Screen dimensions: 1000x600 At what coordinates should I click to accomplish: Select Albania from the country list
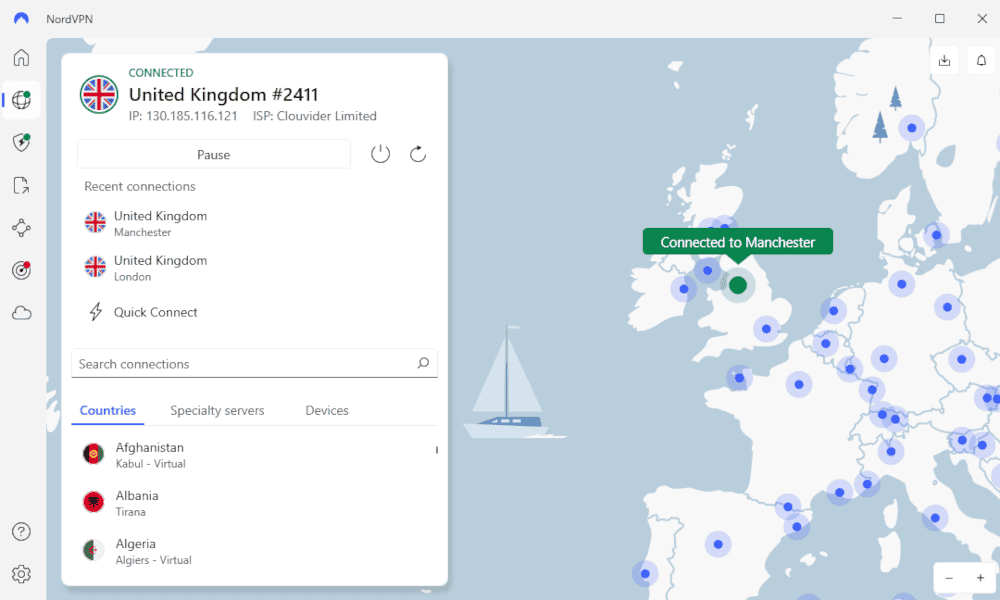coord(137,503)
